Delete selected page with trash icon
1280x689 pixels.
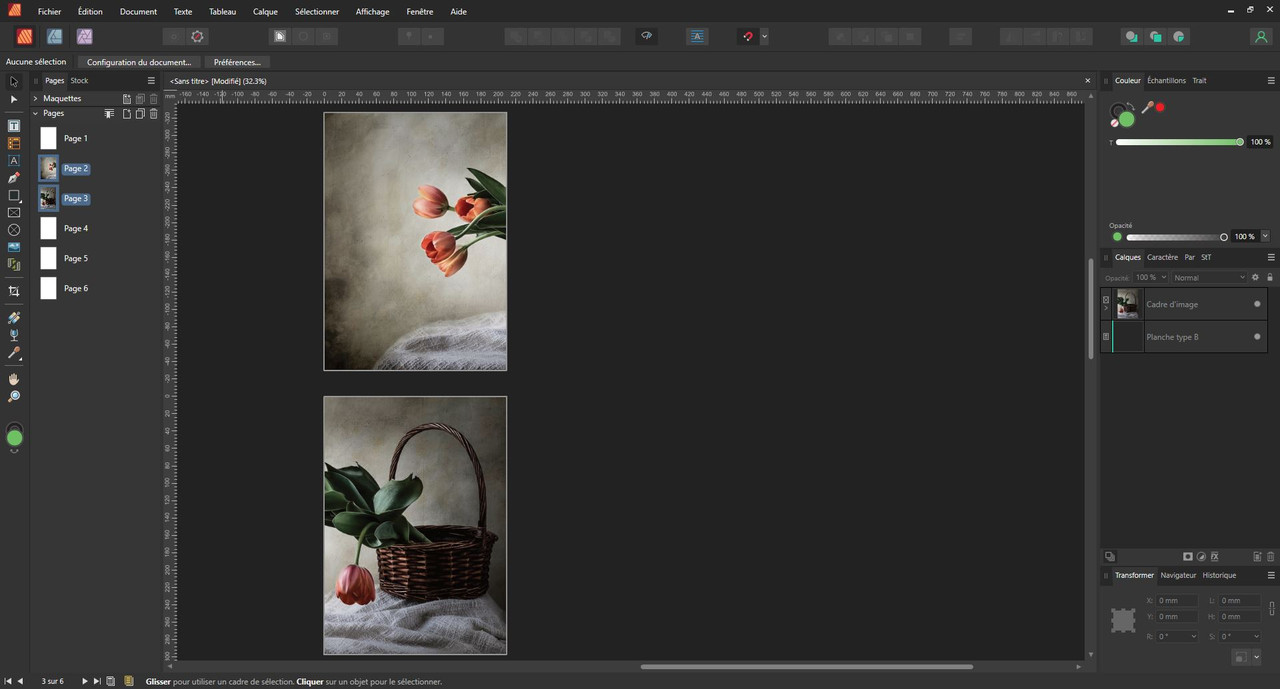(153, 114)
